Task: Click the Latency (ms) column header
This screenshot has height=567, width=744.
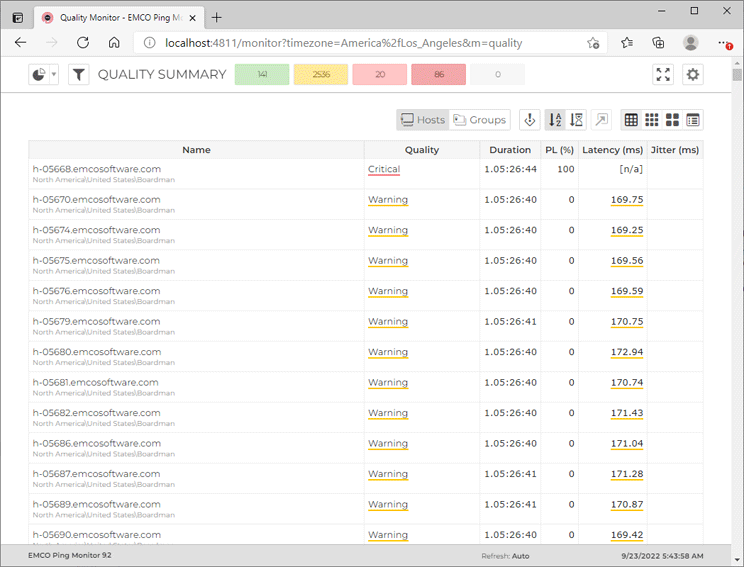Action: [612, 150]
